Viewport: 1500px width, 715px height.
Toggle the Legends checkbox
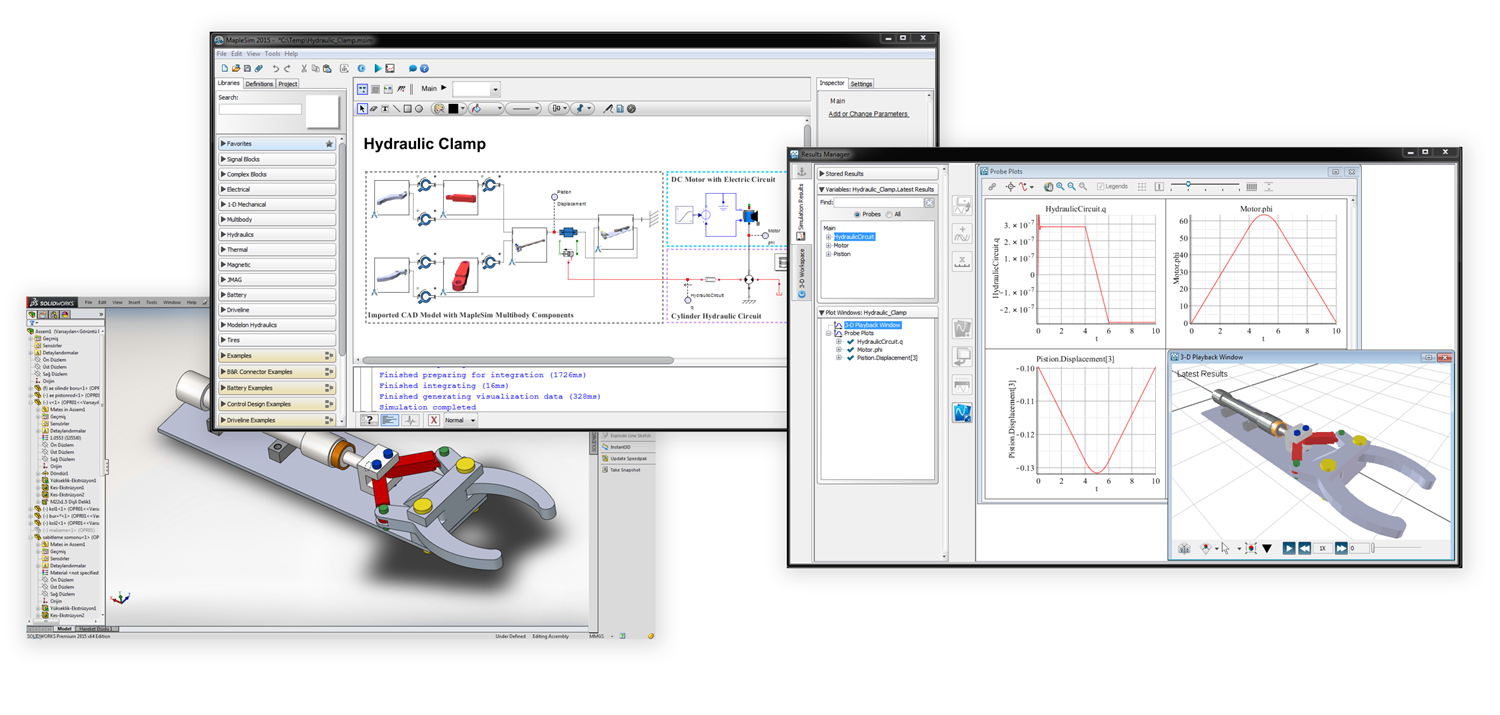[1101, 187]
